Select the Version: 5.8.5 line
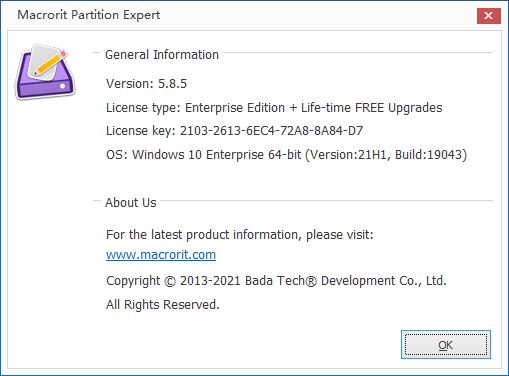 (146, 83)
